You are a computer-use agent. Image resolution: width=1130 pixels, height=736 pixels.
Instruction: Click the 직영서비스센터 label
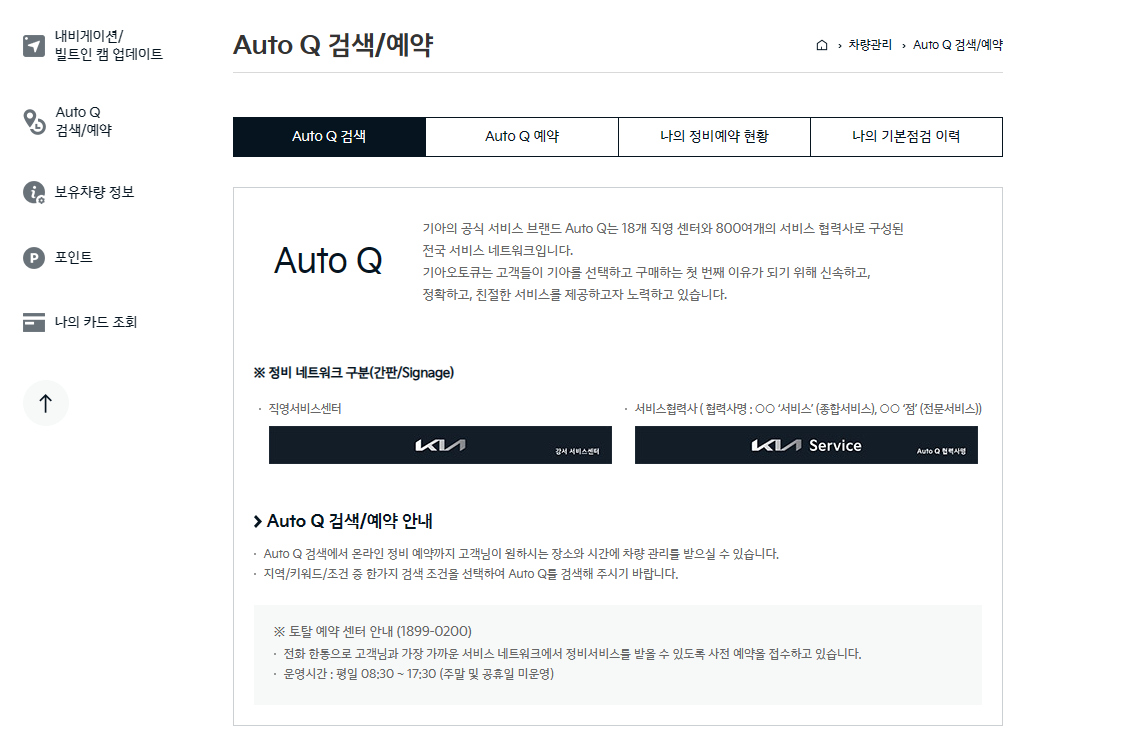(x=305, y=409)
